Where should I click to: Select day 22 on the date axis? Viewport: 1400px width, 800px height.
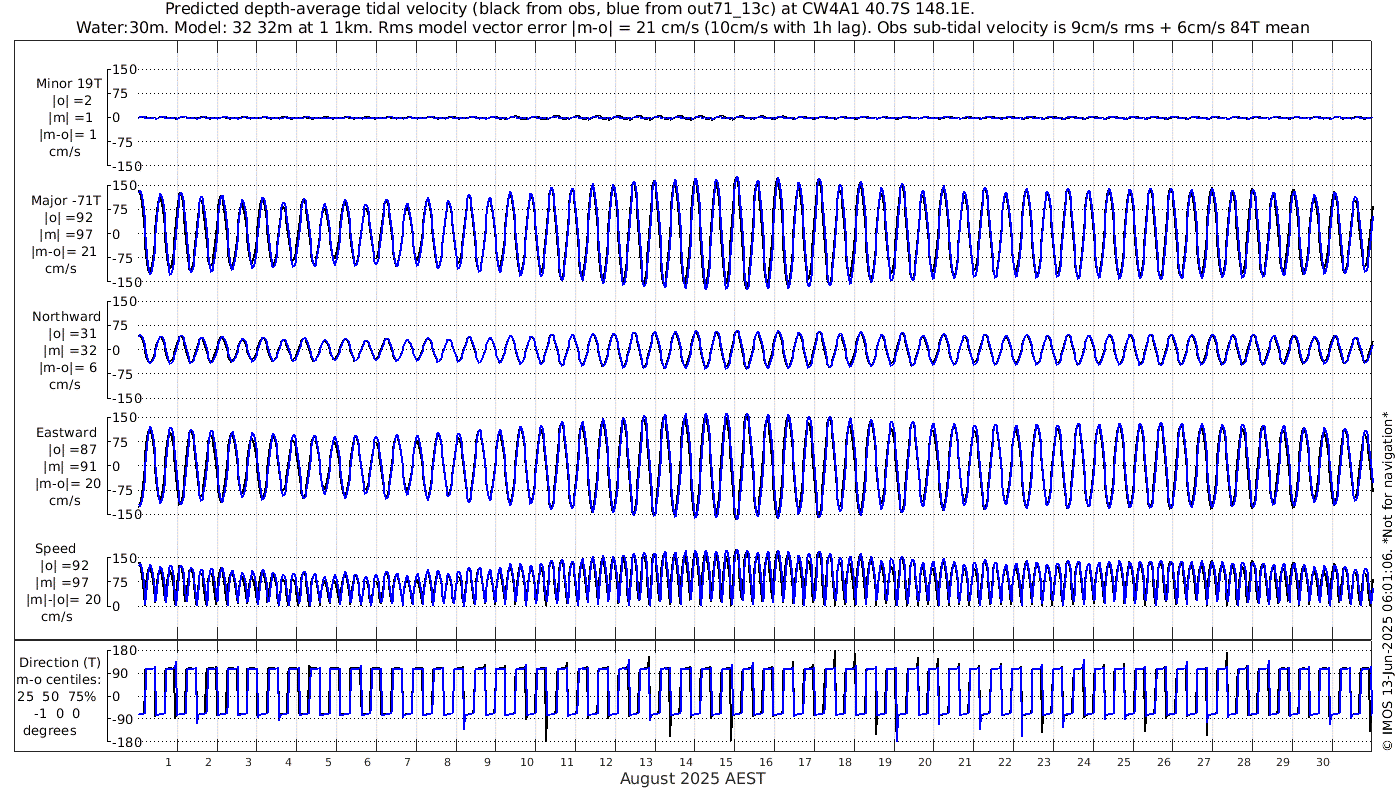click(x=1004, y=762)
